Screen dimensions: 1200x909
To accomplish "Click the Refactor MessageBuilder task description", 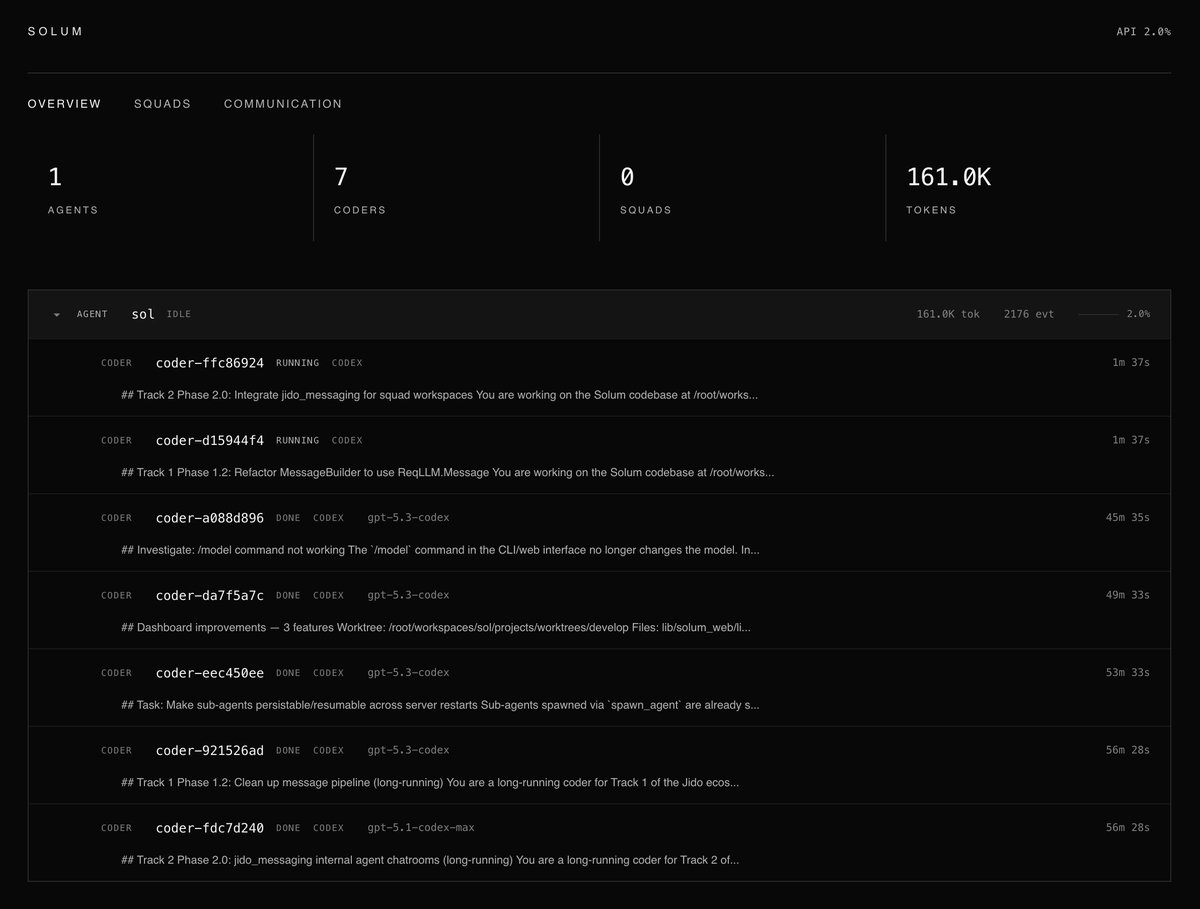I will tap(448, 472).
